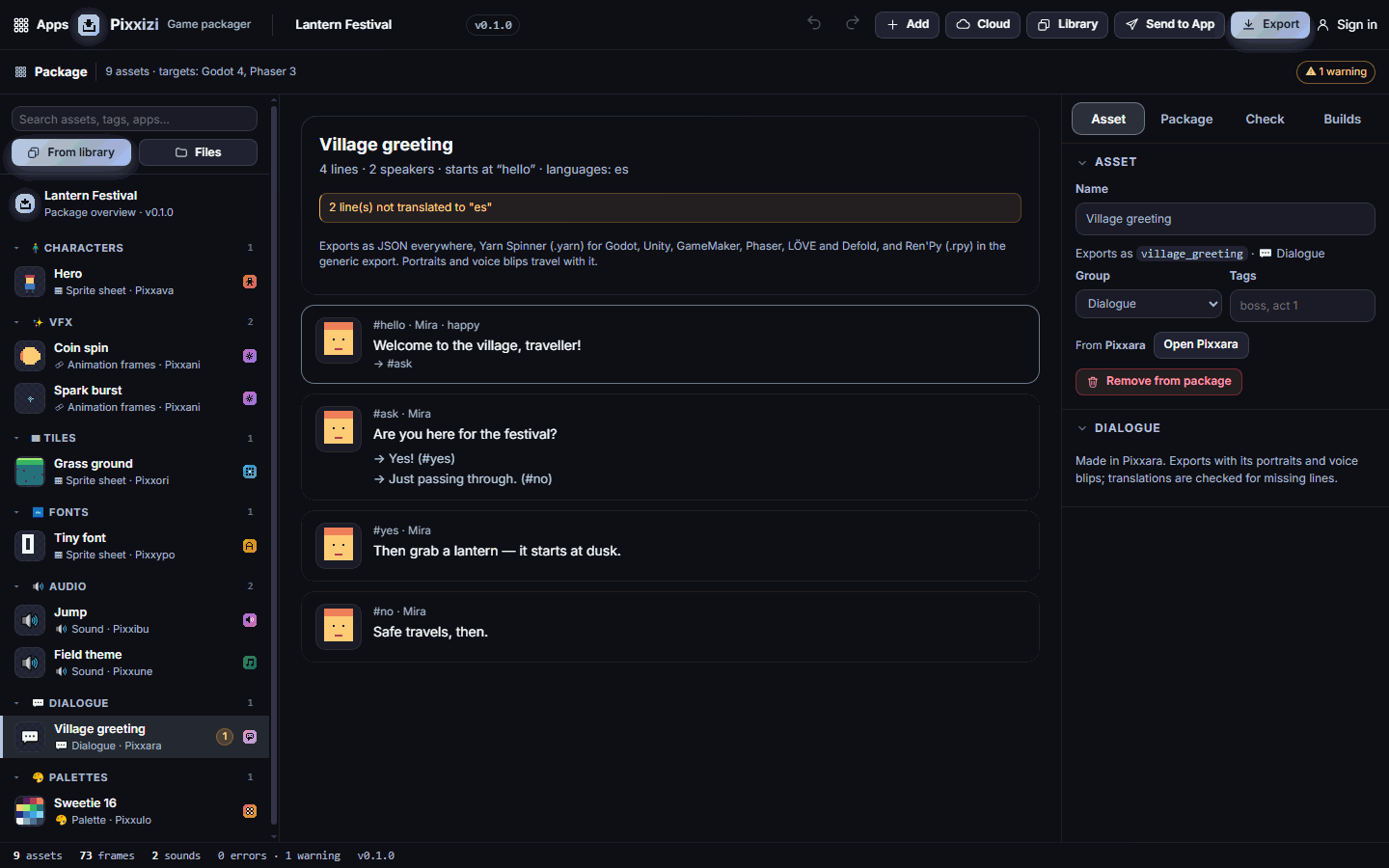Click Open Pixxara button
Image resolution: width=1389 pixels, height=868 pixels.
[1201, 344]
